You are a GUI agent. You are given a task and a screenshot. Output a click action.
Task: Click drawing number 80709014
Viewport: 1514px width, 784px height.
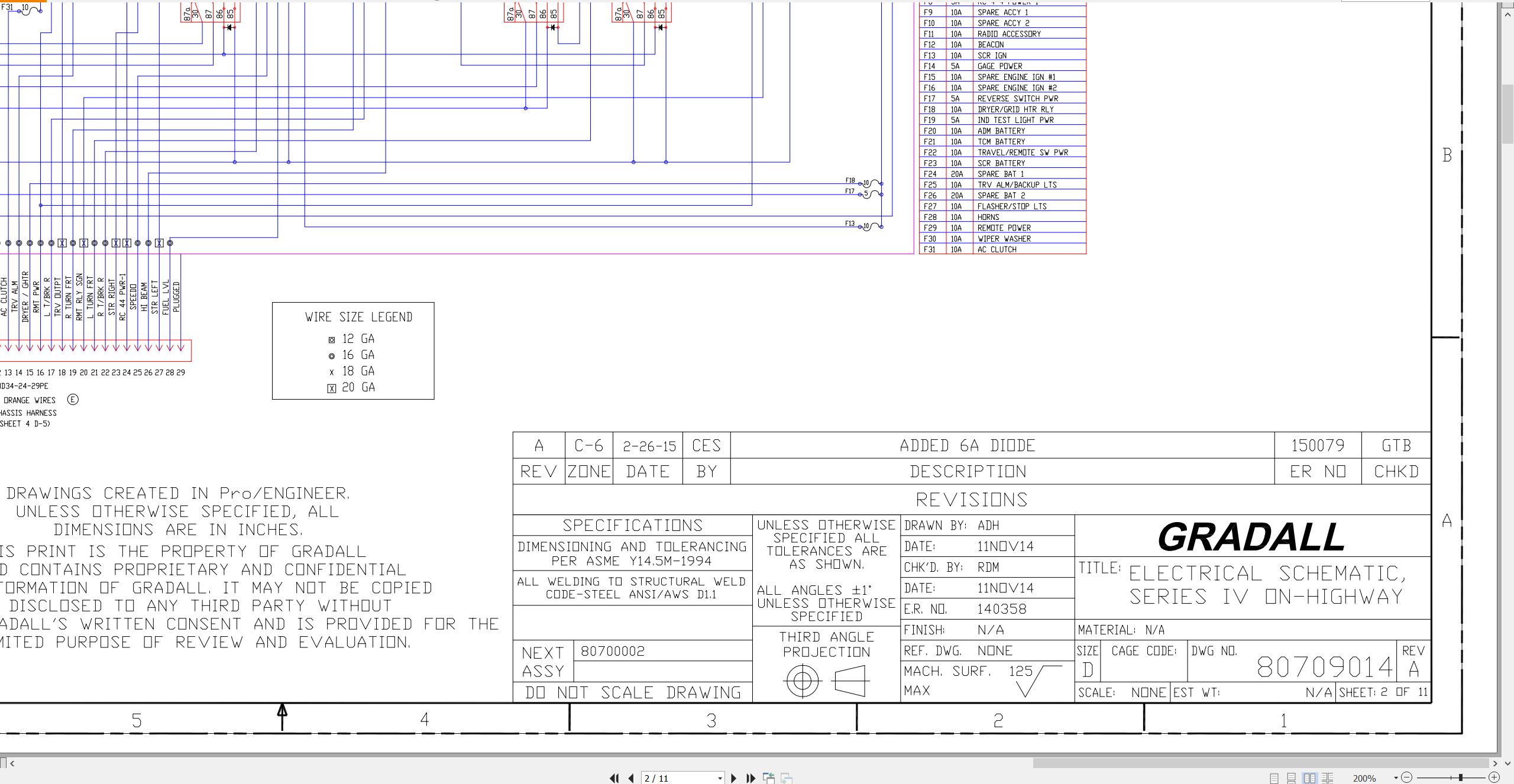1325,667
